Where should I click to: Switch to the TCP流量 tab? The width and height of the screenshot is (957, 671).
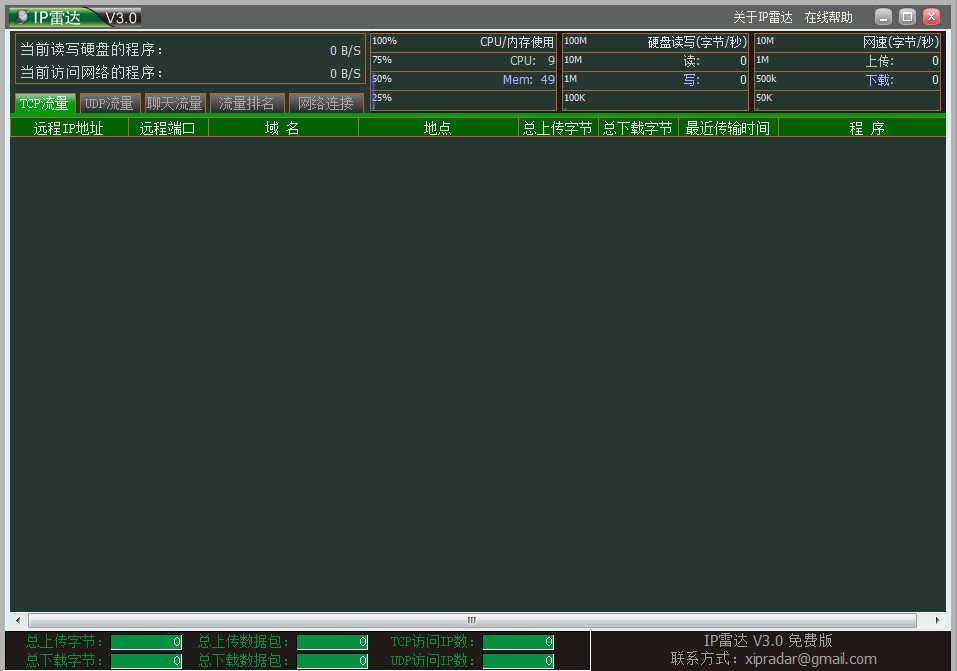[x=45, y=103]
